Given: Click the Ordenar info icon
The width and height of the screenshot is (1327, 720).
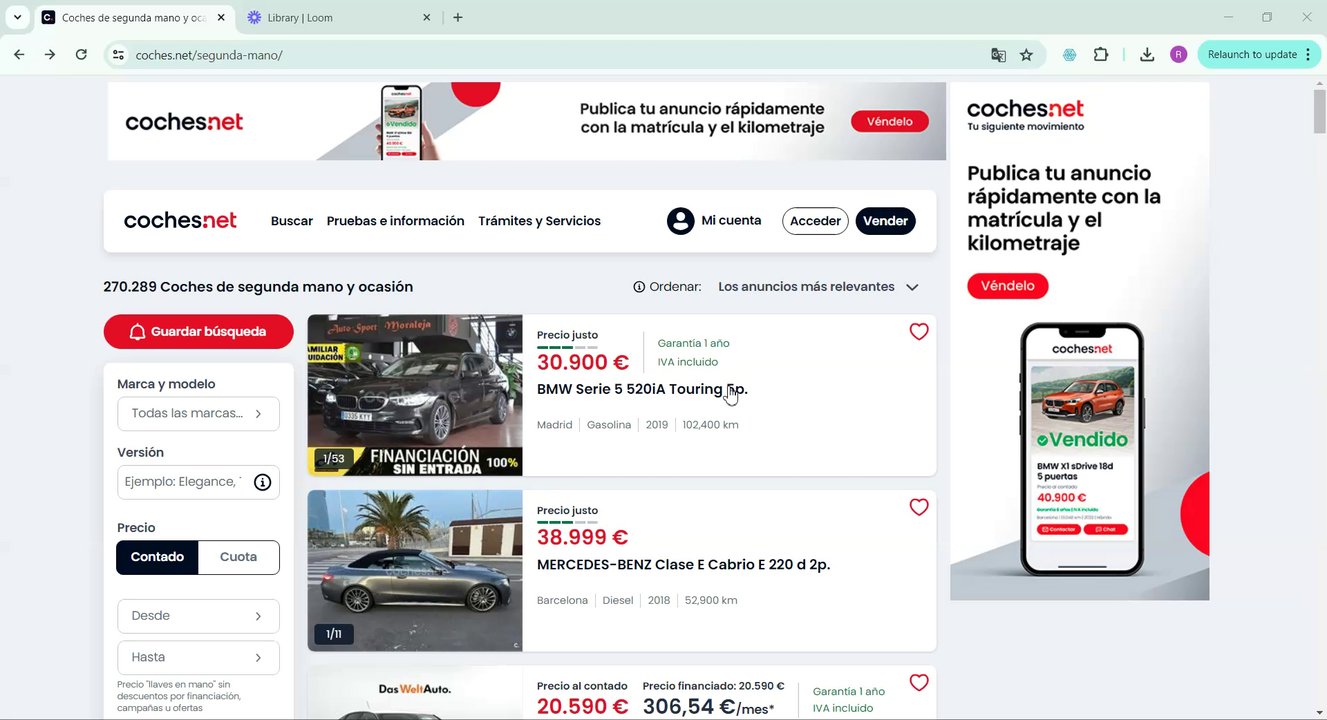Looking at the screenshot, I should click(639, 287).
